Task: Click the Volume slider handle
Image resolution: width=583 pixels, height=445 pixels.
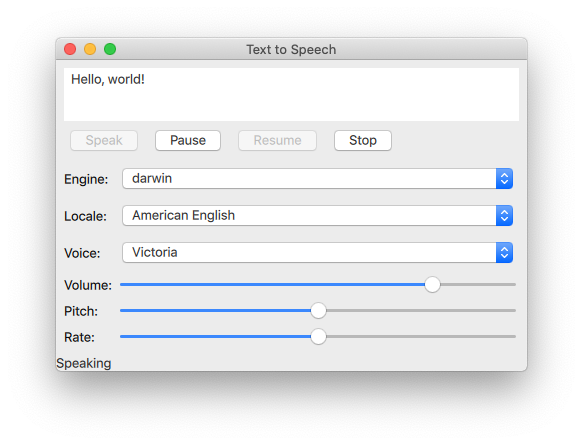Action: (x=432, y=285)
